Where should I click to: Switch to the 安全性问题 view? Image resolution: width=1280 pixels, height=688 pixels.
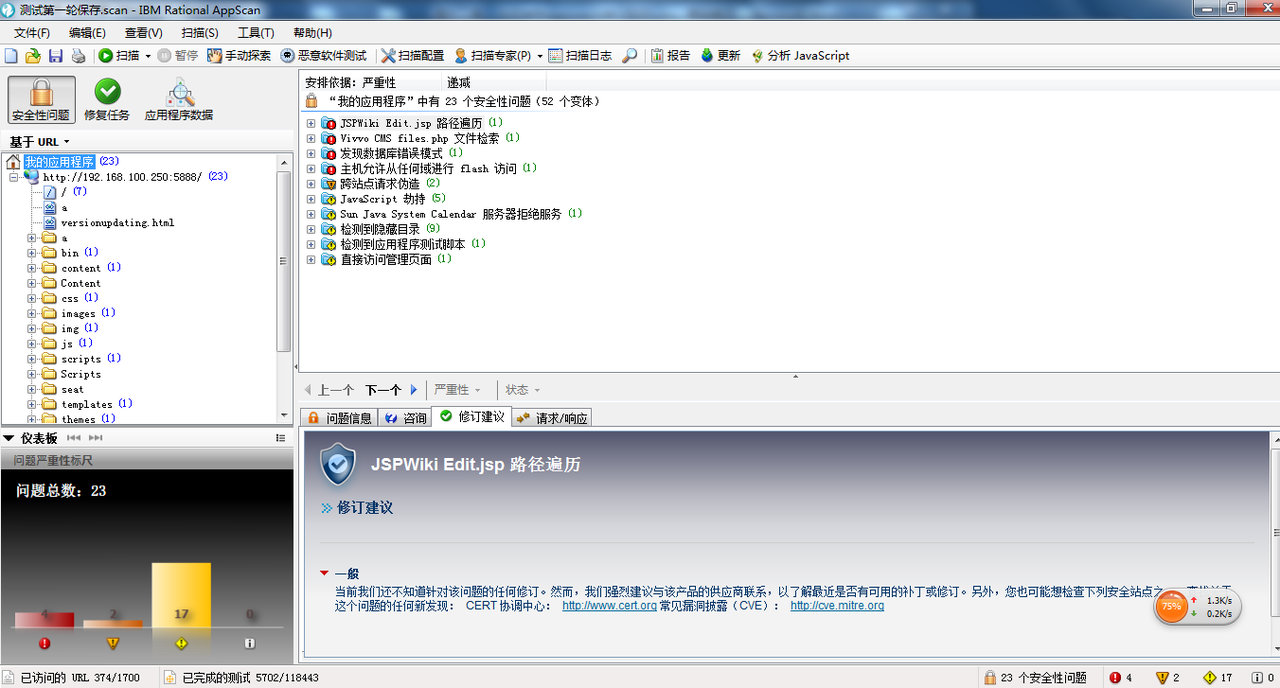41,100
